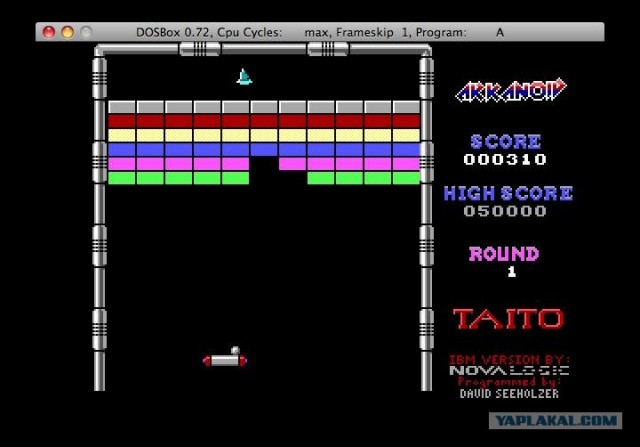The width and height of the screenshot is (640, 447).
Task: Click the DOSBox 0.72 title bar text
Action: pyautogui.click(x=320, y=32)
